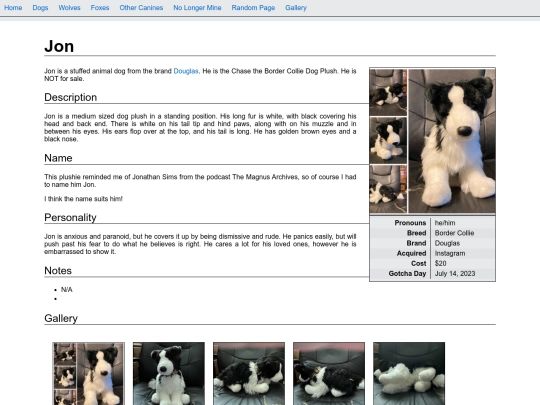The height and width of the screenshot is (405, 540).
Task: Click the Gotcha Day infobox label
Action: [407, 273]
